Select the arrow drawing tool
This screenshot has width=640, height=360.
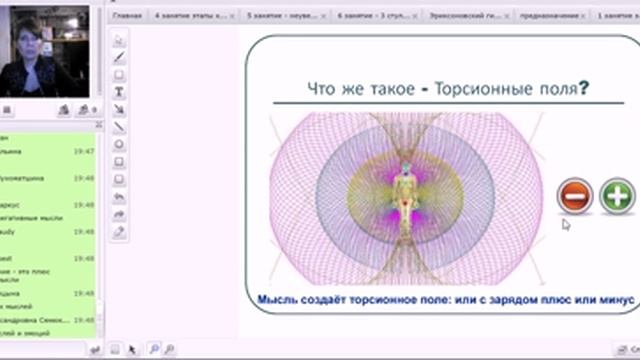(119, 109)
